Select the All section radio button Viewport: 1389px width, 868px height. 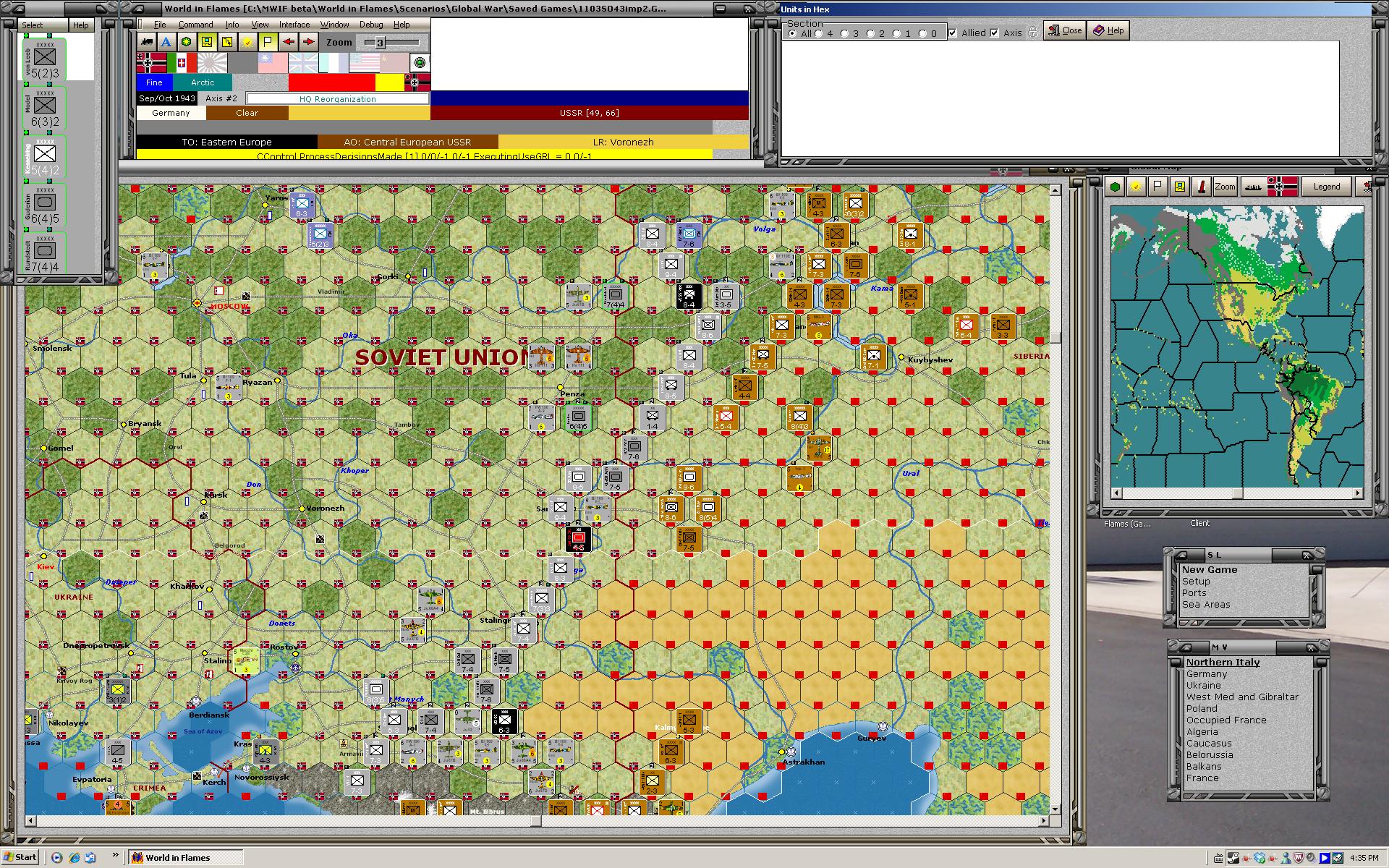tap(793, 33)
